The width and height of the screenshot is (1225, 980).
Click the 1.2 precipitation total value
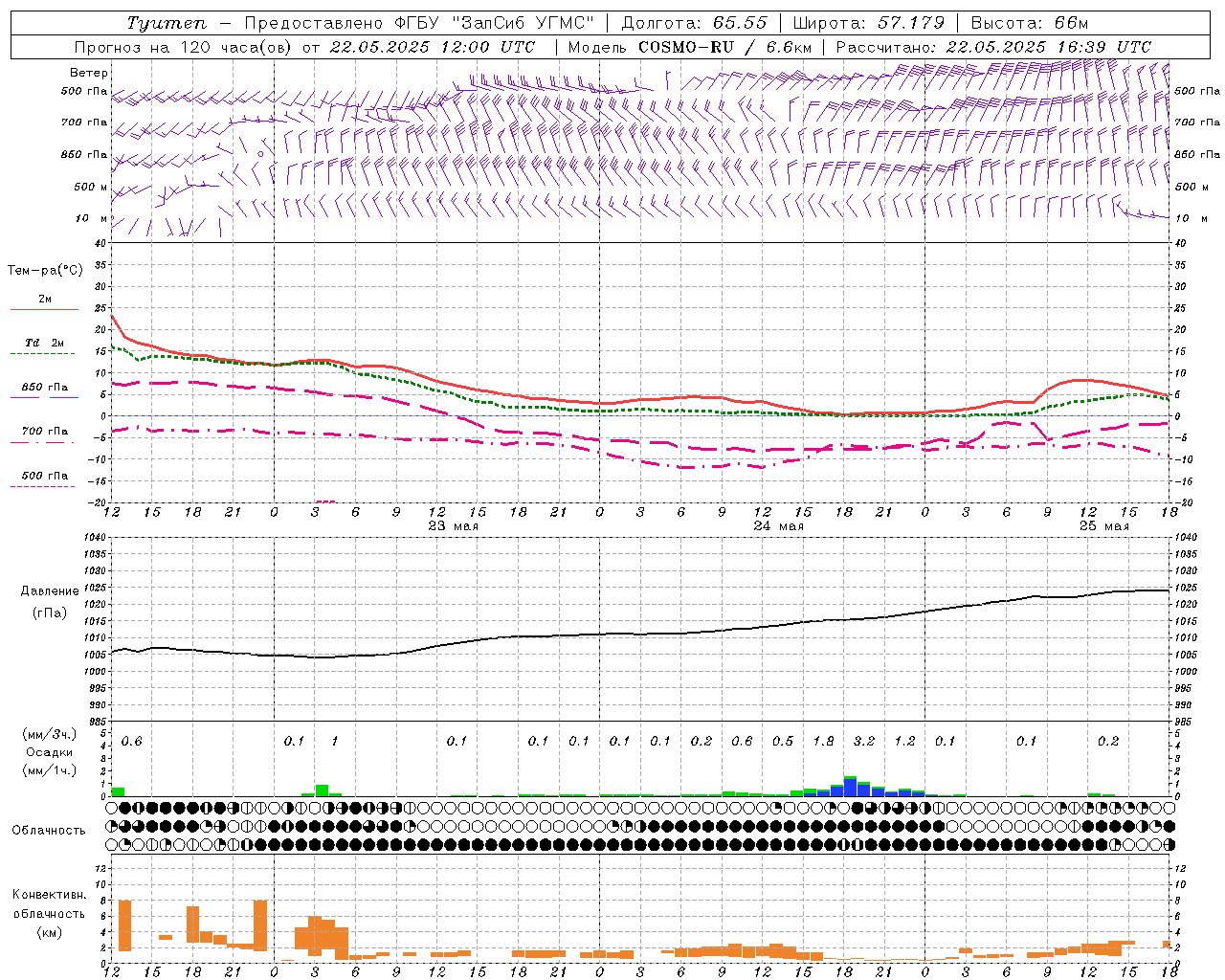[904, 741]
